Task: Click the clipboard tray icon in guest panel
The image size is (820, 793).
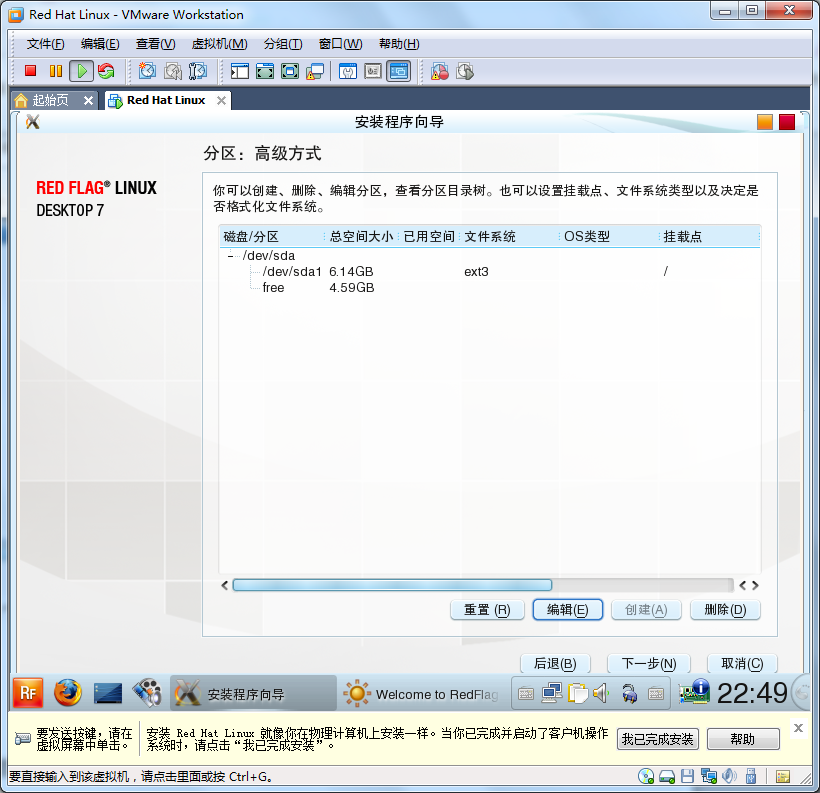Action: [577, 694]
